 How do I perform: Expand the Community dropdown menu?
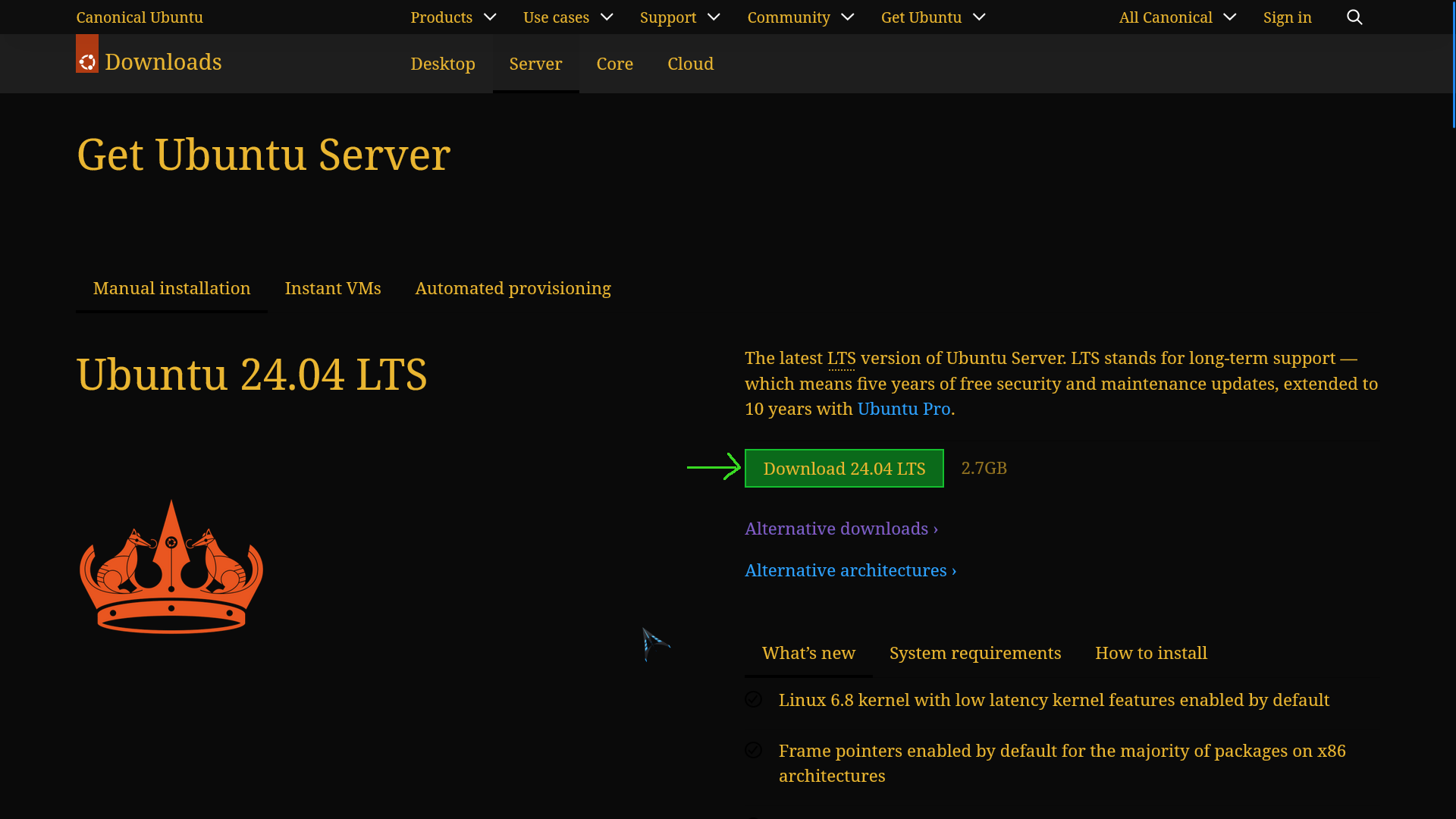[x=801, y=17]
